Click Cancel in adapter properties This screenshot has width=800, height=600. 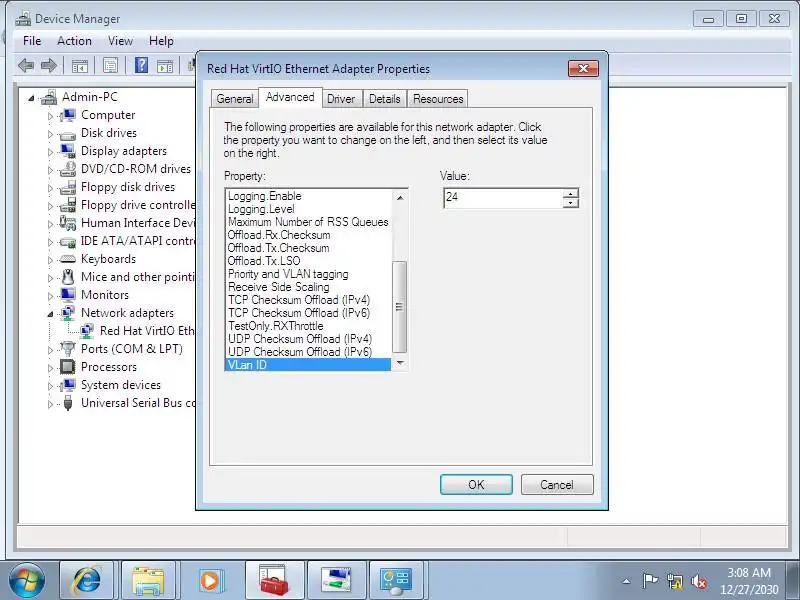point(557,484)
